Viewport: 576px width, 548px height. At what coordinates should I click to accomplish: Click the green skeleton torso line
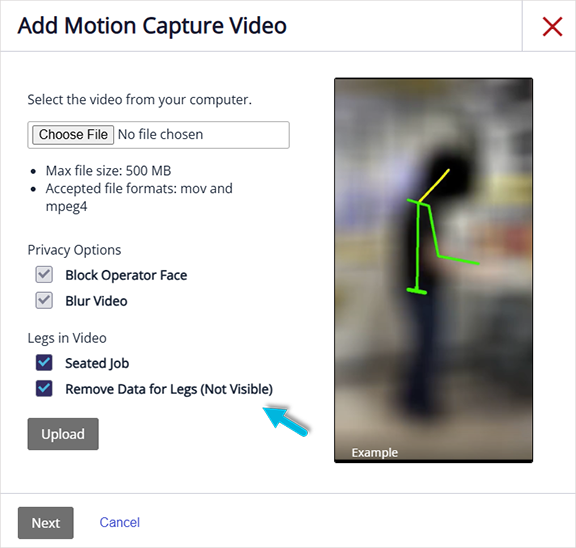pos(418,245)
